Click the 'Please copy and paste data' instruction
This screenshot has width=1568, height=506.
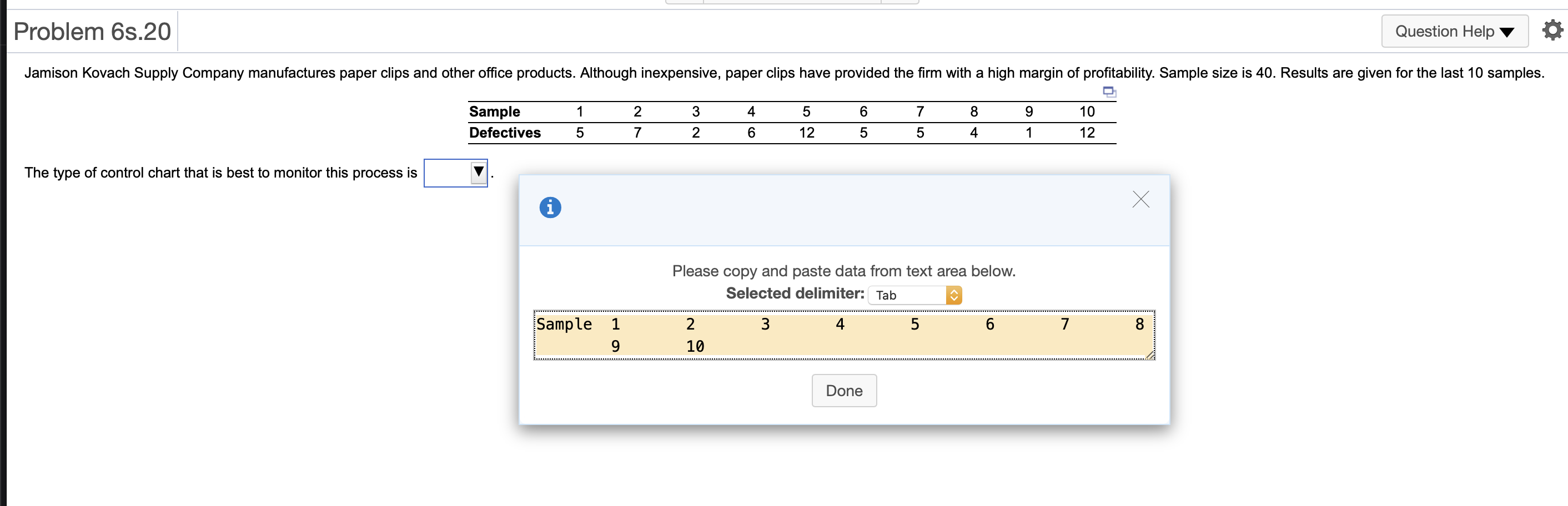click(843, 271)
